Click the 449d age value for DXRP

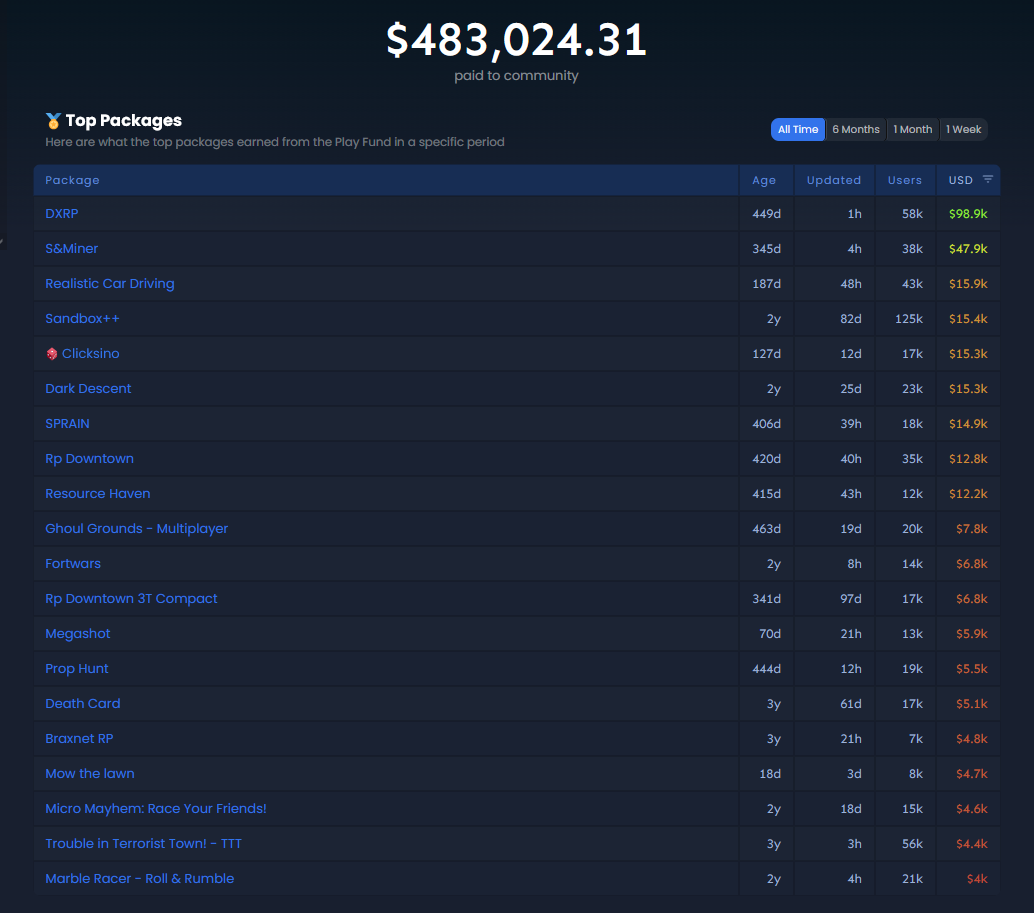(766, 214)
